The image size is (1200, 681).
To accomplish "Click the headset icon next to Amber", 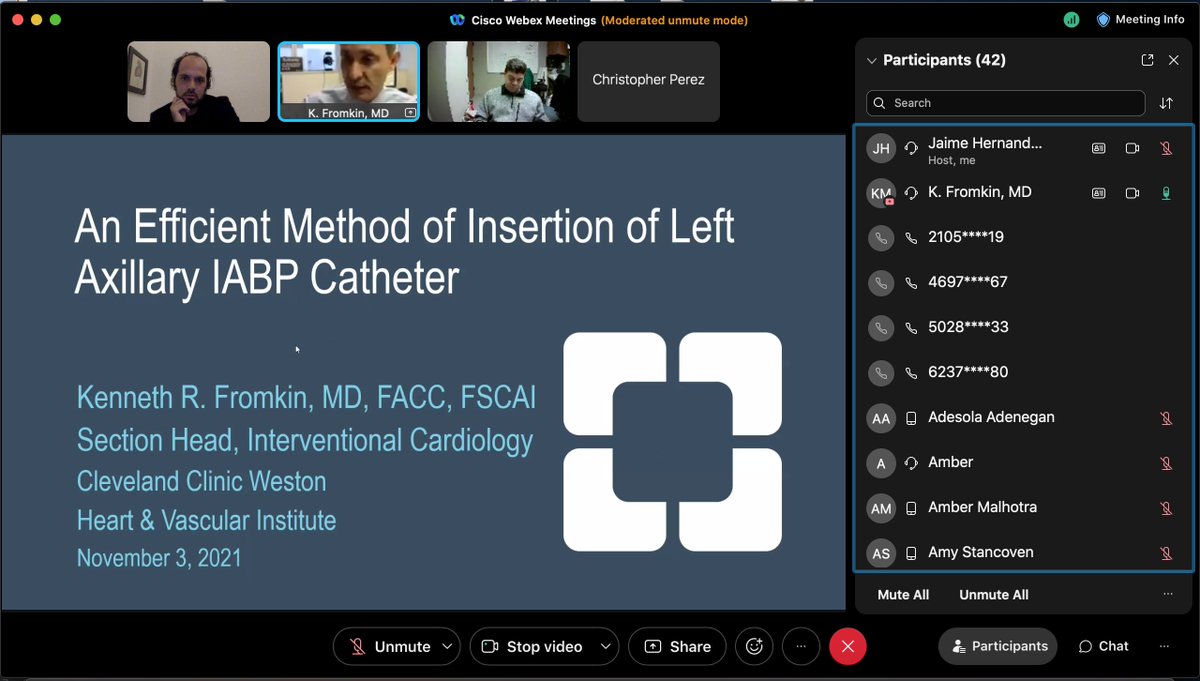I will click(911, 463).
